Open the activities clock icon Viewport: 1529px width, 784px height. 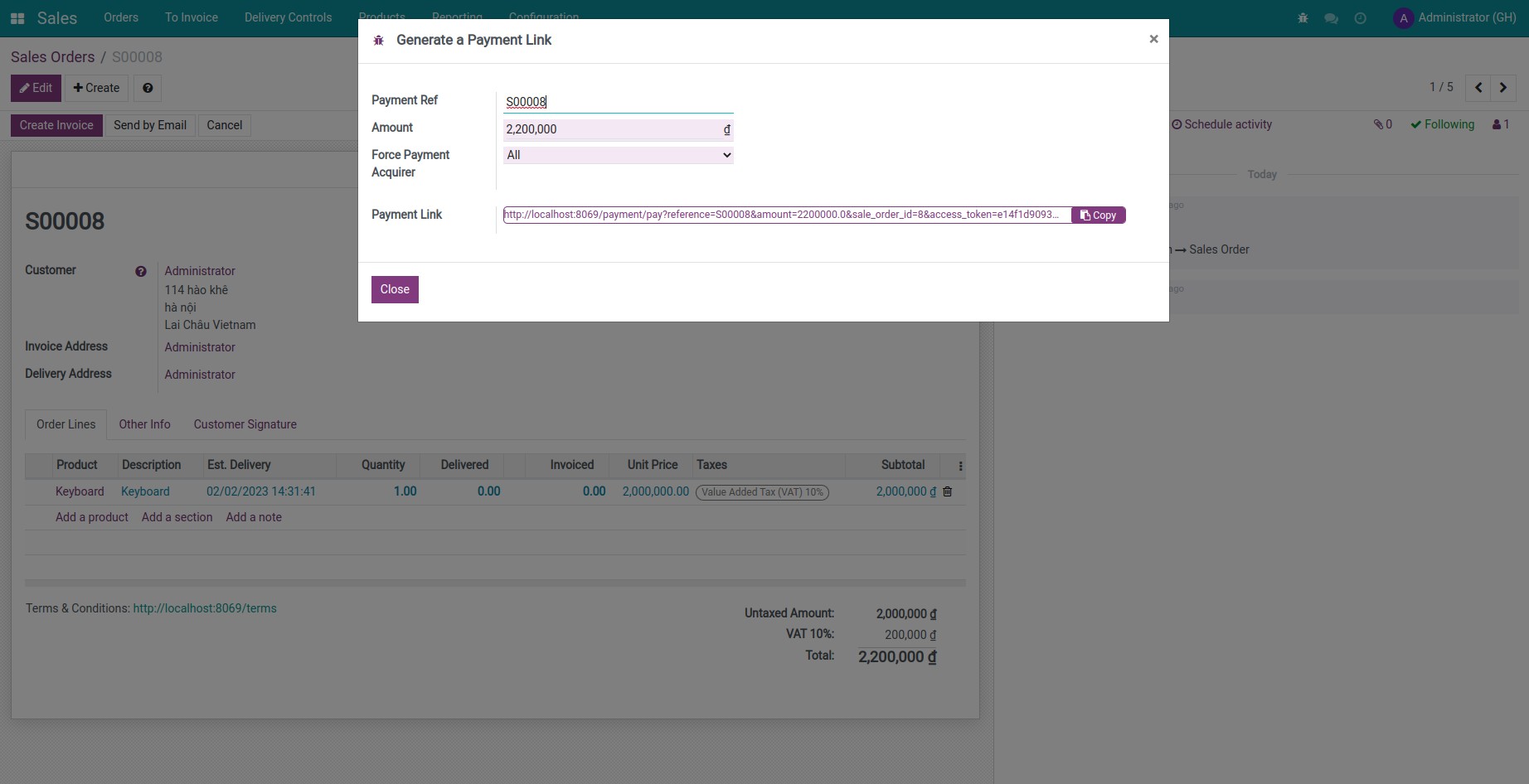[x=1360, y=18]
